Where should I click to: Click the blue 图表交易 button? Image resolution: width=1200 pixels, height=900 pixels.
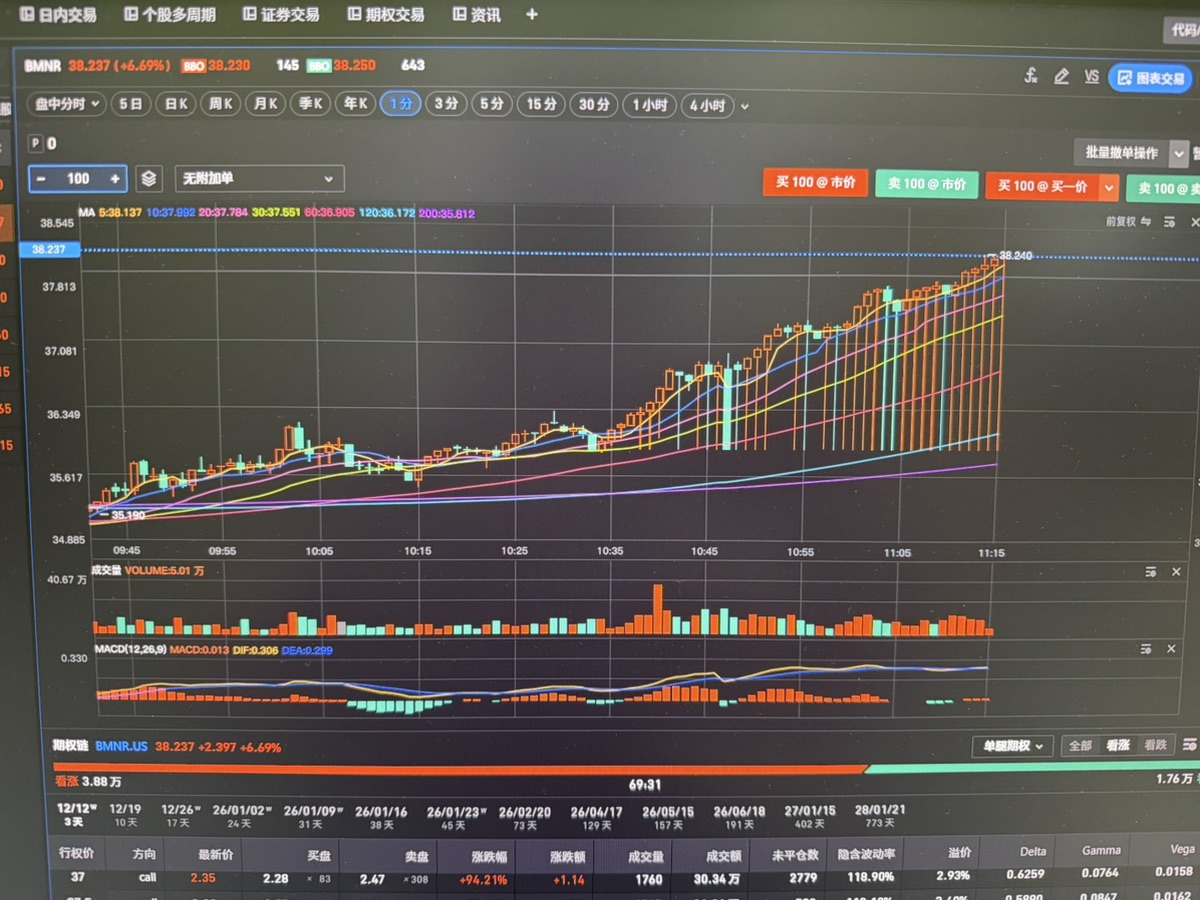coord(1150,78)
